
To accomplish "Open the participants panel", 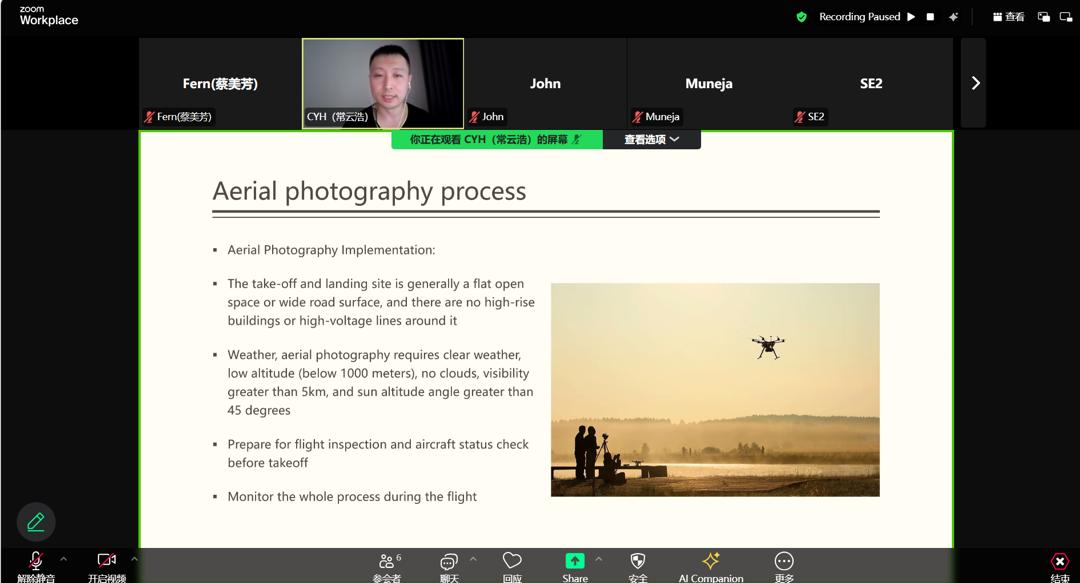I will click(387, 563).
